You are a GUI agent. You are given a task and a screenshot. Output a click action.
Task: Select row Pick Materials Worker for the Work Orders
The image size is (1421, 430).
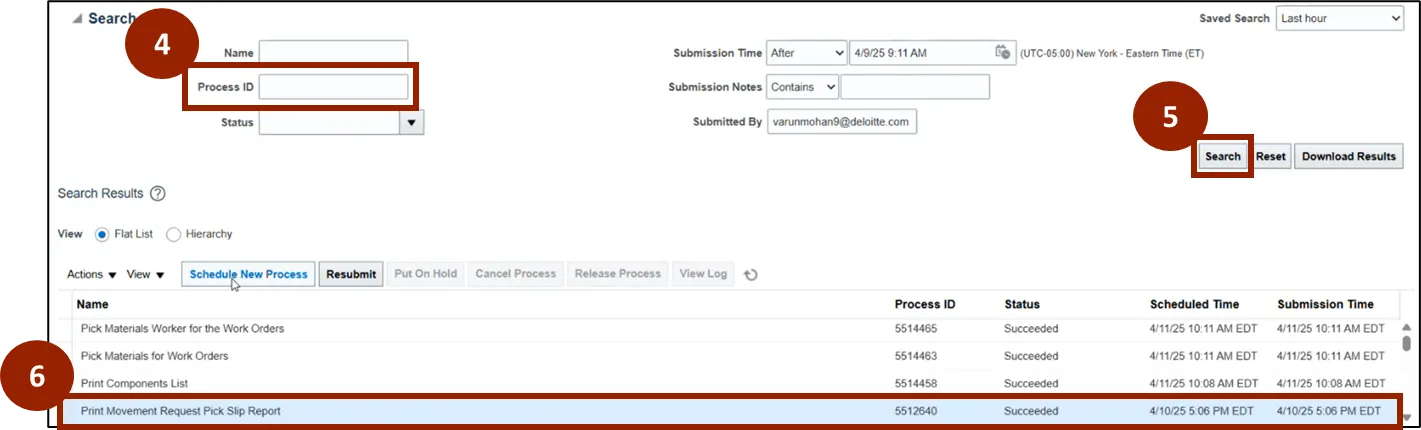[x=728, y=328]
